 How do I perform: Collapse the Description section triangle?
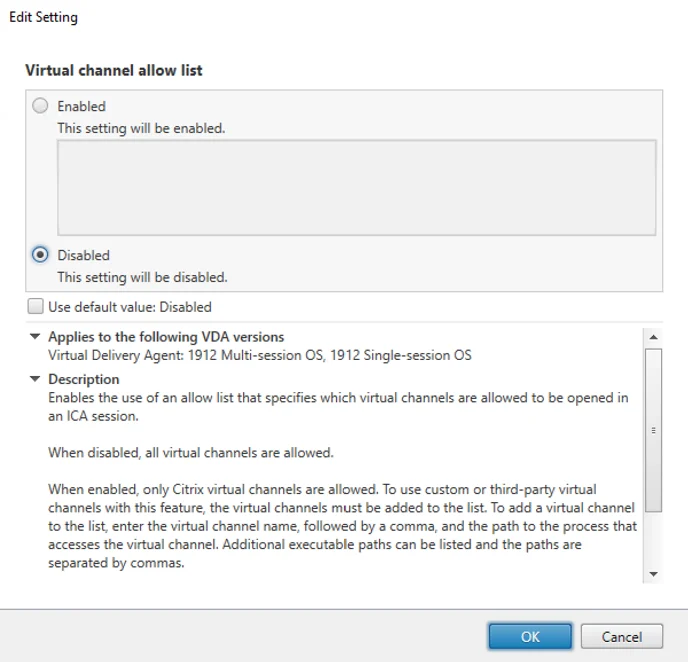coord(36,379)
